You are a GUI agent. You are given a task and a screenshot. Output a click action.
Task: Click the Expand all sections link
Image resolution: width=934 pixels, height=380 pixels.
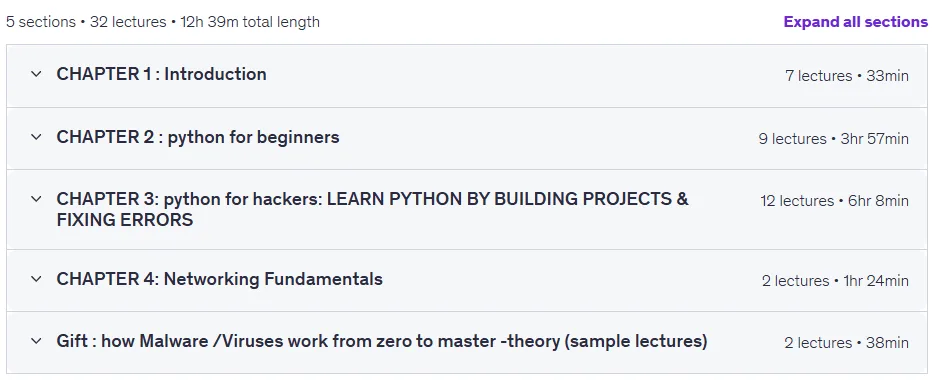click(855, 22)
